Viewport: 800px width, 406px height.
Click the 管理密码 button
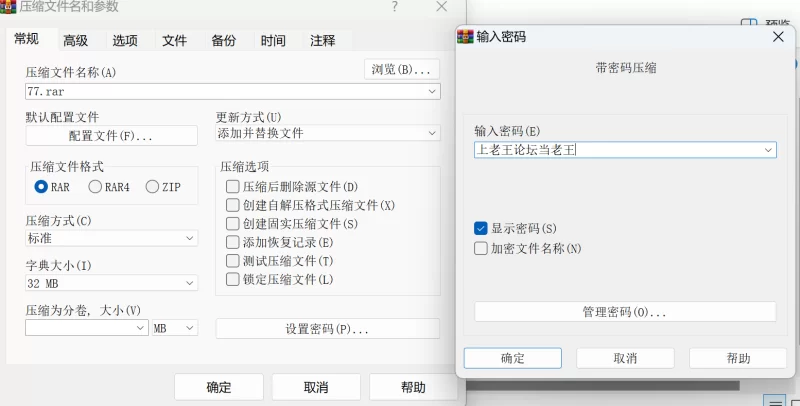[625, 312]
